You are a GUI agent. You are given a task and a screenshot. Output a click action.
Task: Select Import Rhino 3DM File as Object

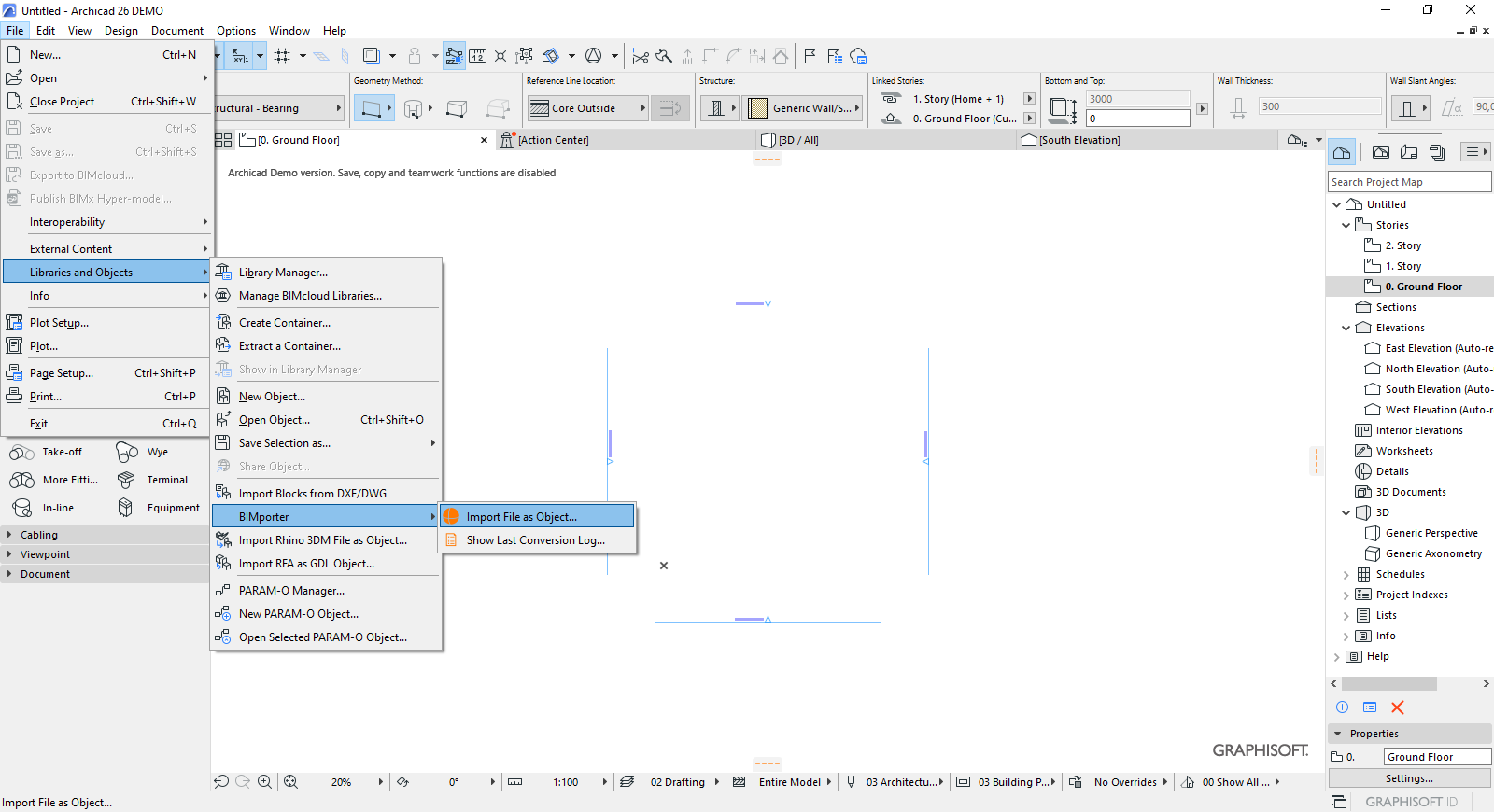click(325, 540)
